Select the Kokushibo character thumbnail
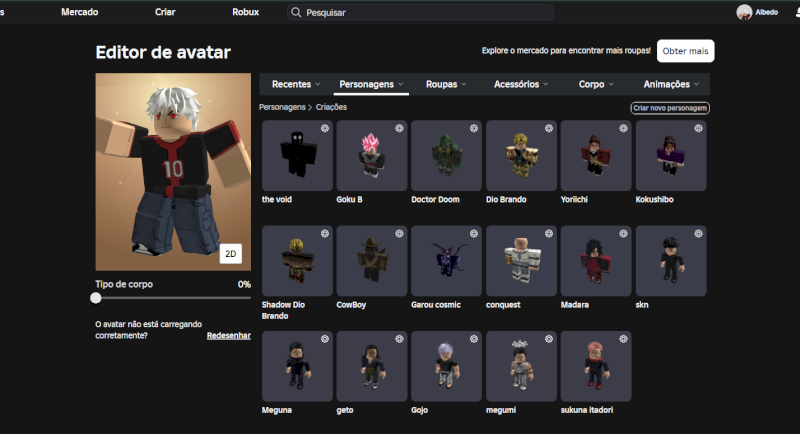 [671, 155]
